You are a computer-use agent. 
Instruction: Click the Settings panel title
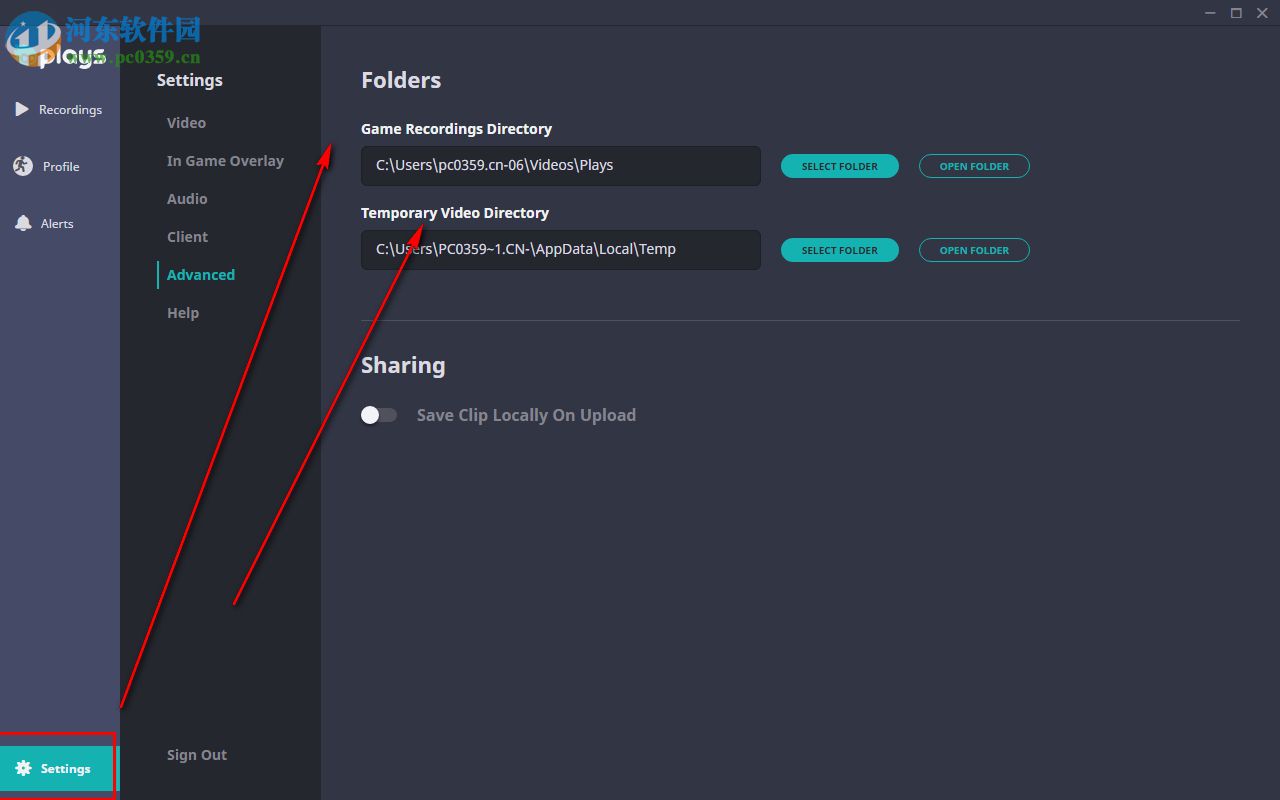(x=190, y=80)
